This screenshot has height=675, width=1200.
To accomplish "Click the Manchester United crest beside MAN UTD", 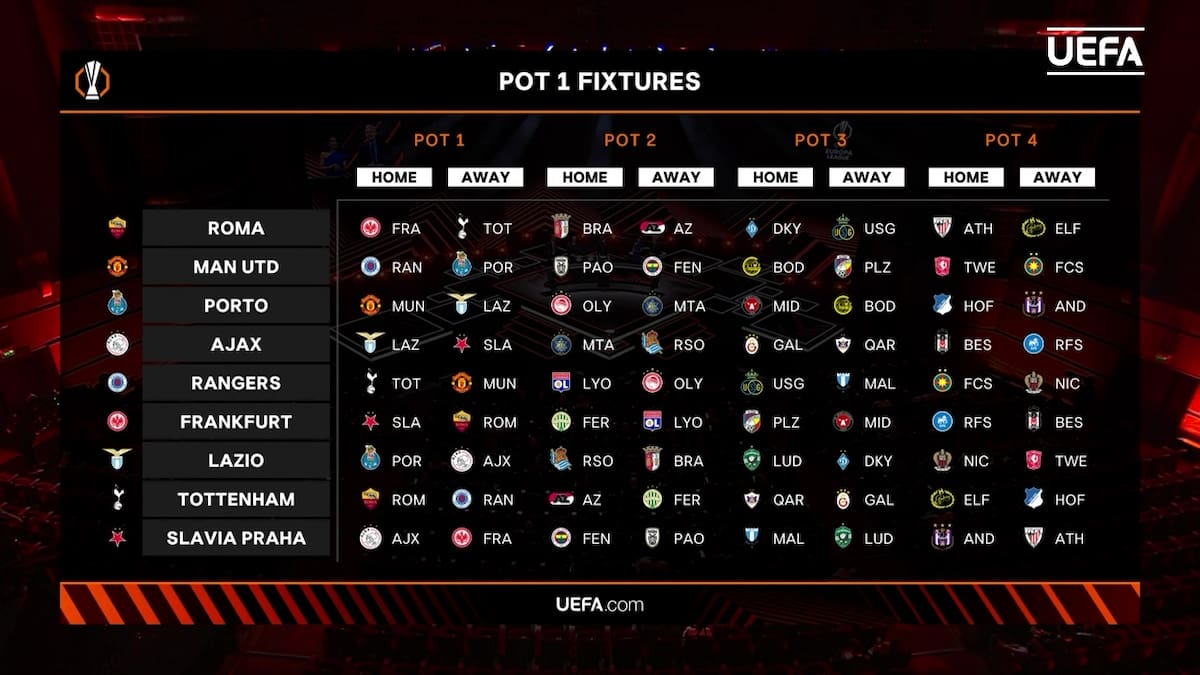I will point(118,267).
